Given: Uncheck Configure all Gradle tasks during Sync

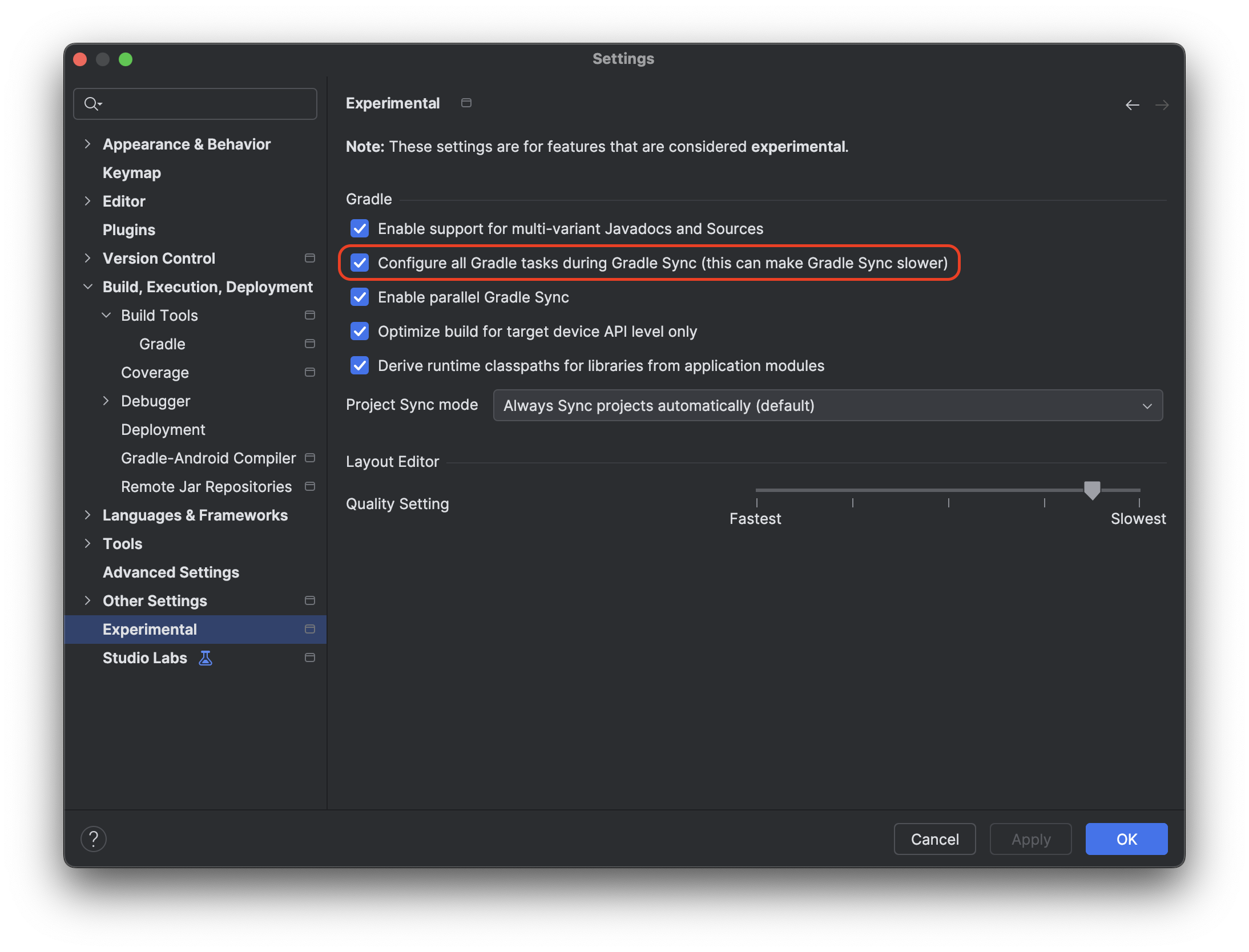Looking at the screenshot, I should (x=360, y=263).
